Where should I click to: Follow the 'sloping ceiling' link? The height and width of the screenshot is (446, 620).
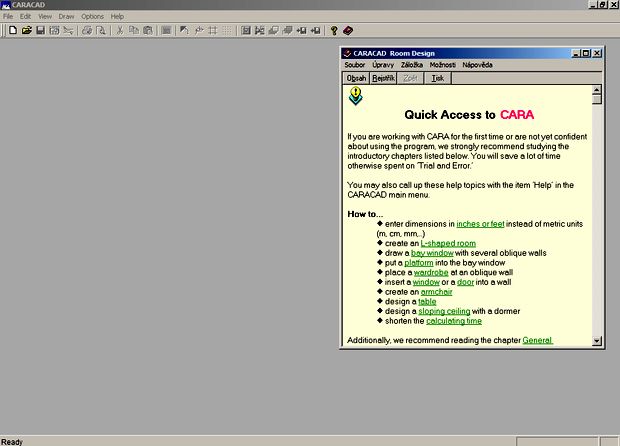tap(444, 311)
